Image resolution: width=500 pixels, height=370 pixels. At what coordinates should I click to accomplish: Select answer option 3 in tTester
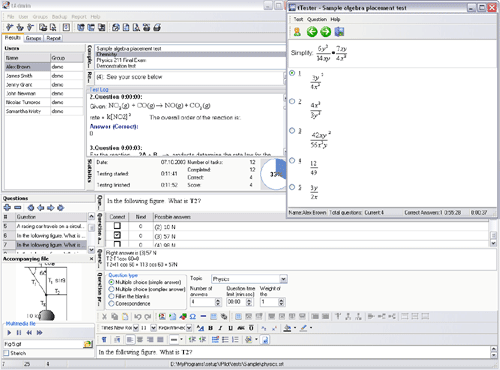[x=292, y=130]
